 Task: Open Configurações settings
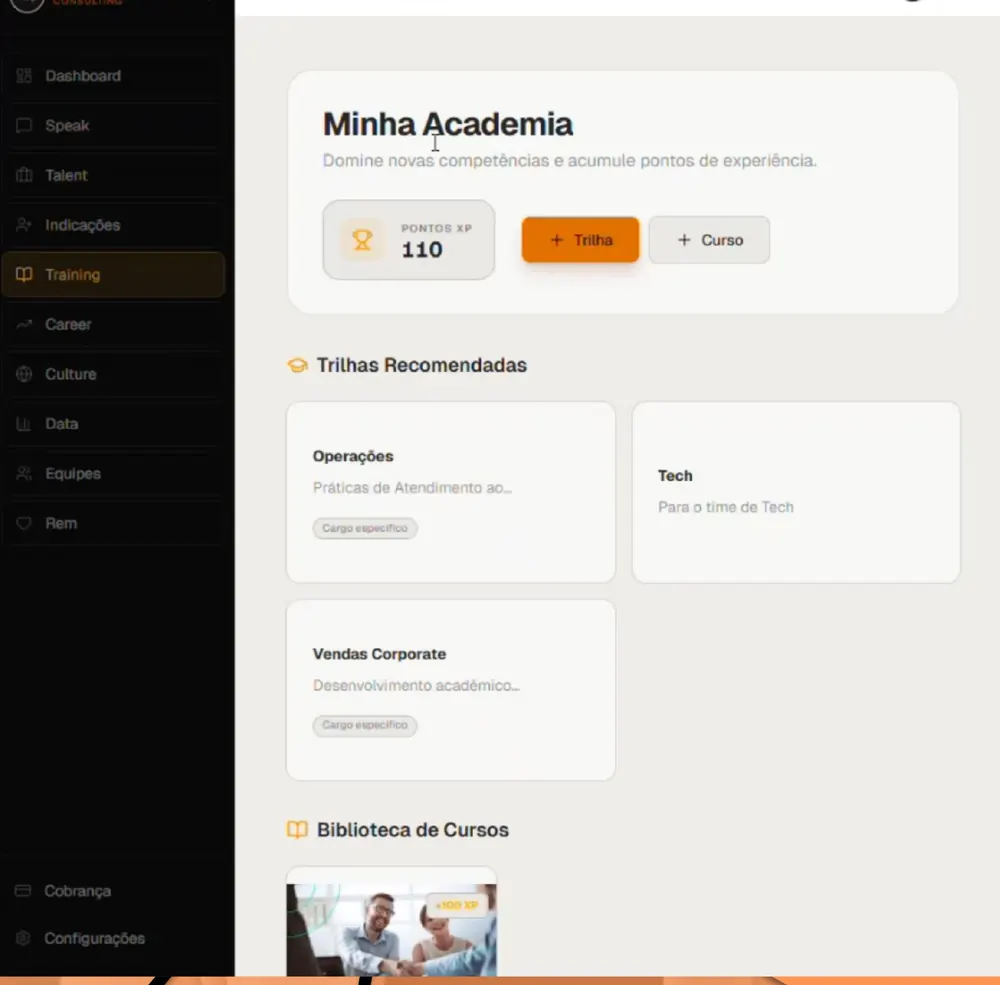pos(114,938)
